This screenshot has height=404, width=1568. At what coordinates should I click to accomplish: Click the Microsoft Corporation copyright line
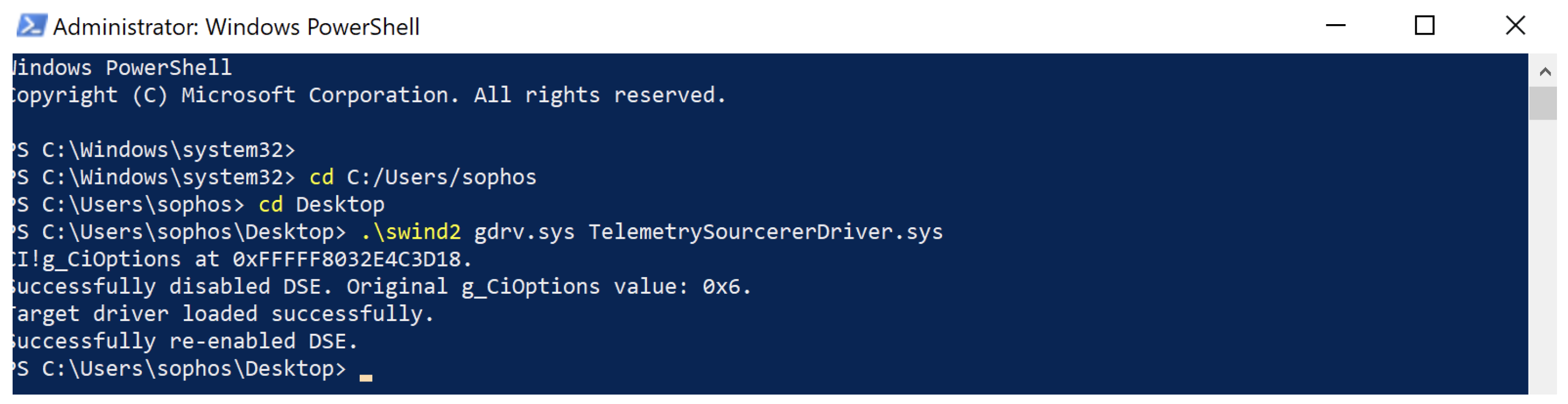coord(368,95)
